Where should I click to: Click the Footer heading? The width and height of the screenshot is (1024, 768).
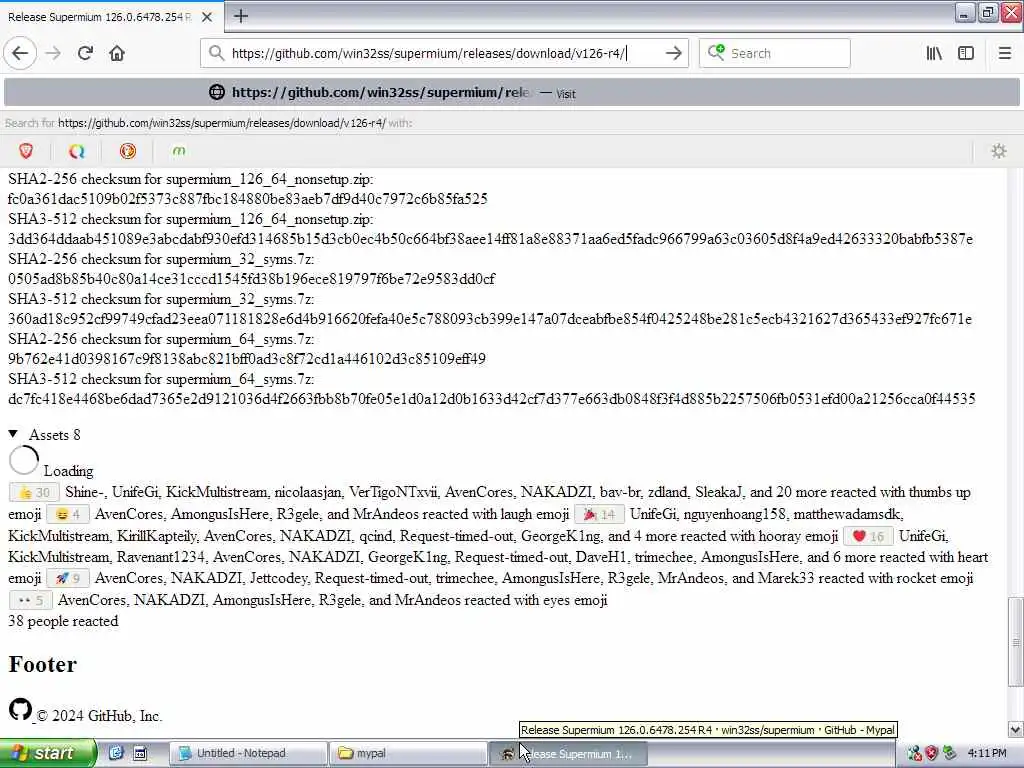click(42, 664)
